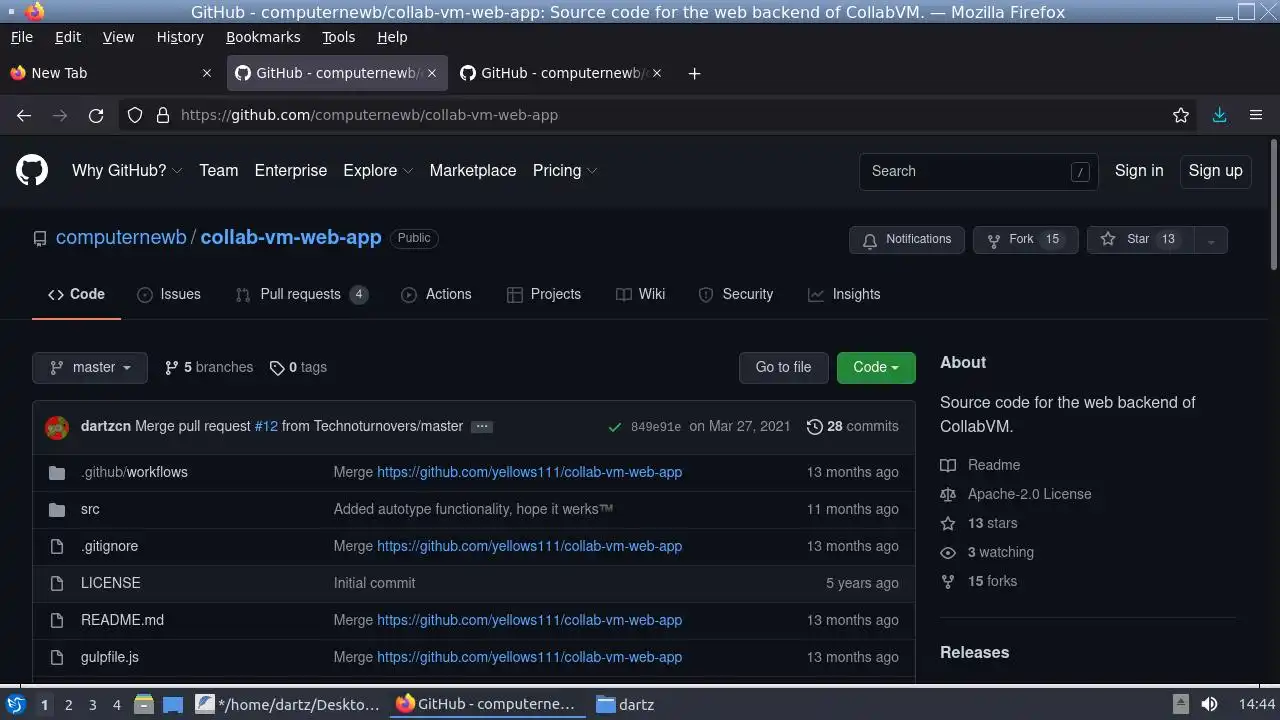The width and height of the screenshot is (1280, 720).
Task: Close the New Tab tab
Action: tap(207, 73)
